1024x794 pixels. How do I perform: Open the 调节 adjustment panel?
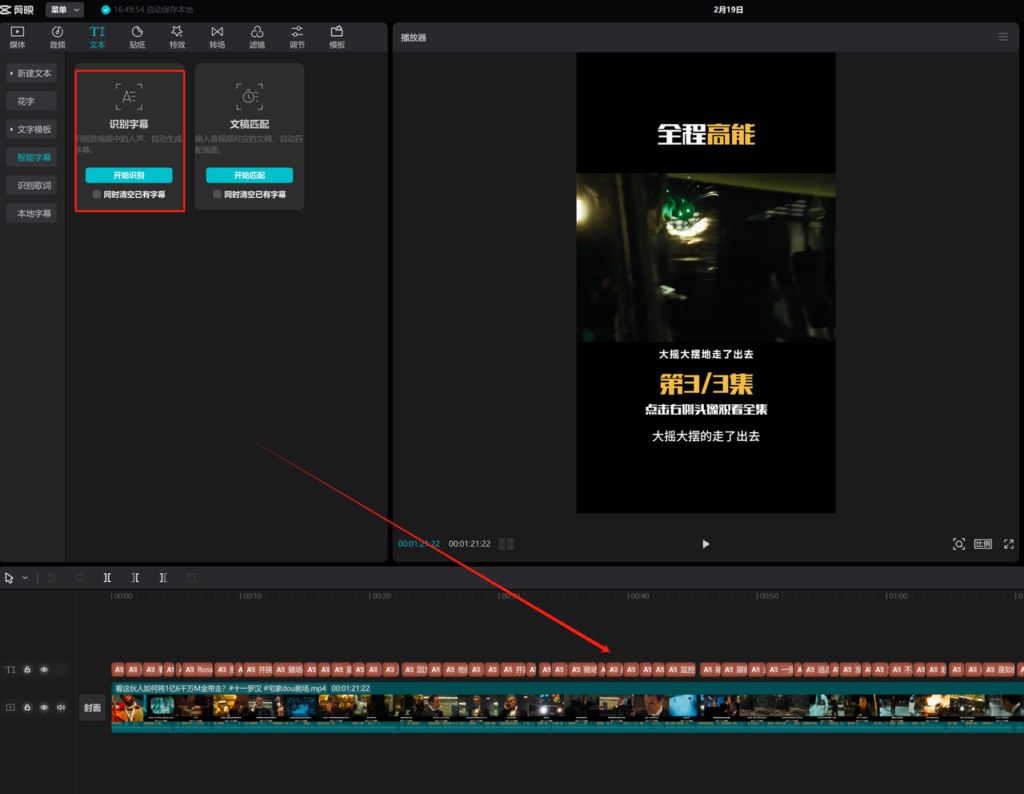[x=297, y=37]
